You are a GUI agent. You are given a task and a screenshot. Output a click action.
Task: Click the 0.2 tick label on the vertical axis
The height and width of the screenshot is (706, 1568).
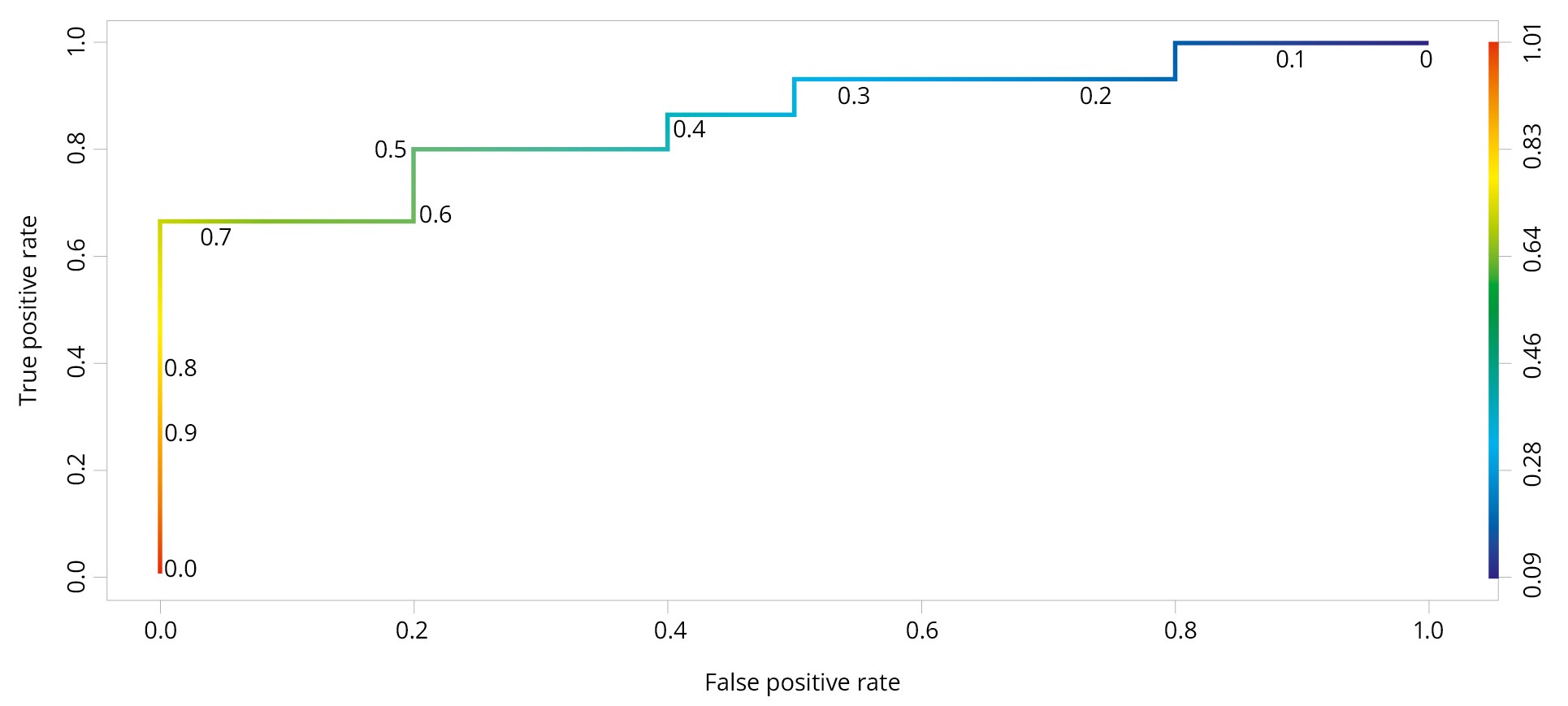click(x=76, y=470)
